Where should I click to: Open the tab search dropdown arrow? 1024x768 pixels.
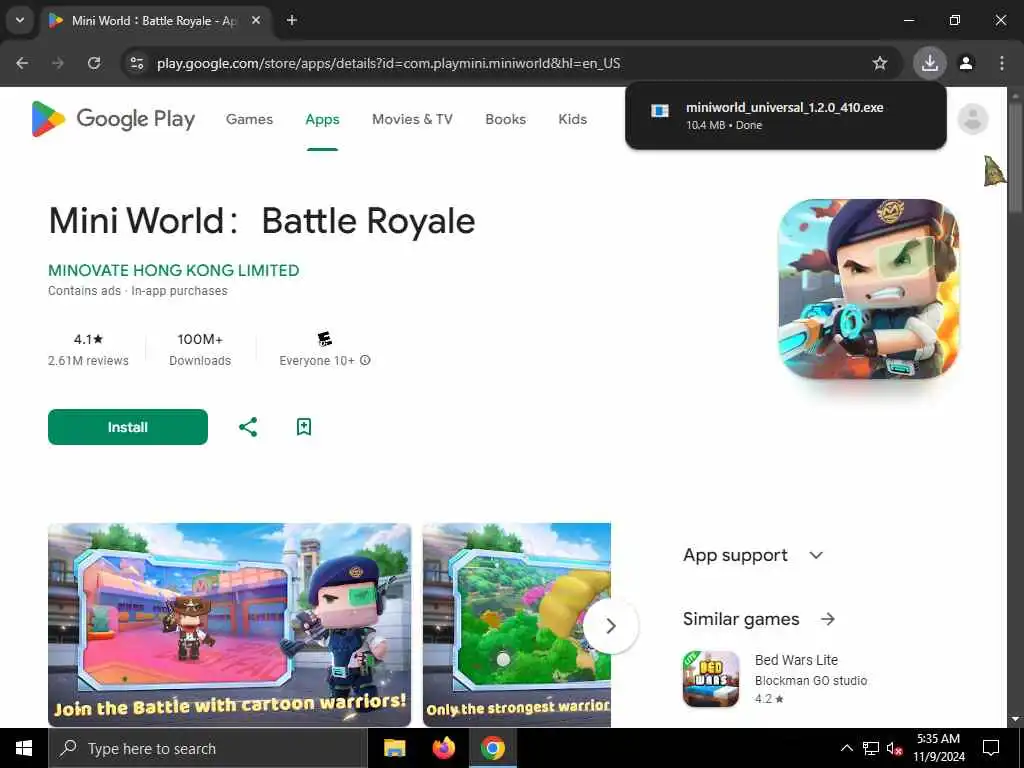coord(20,20)
